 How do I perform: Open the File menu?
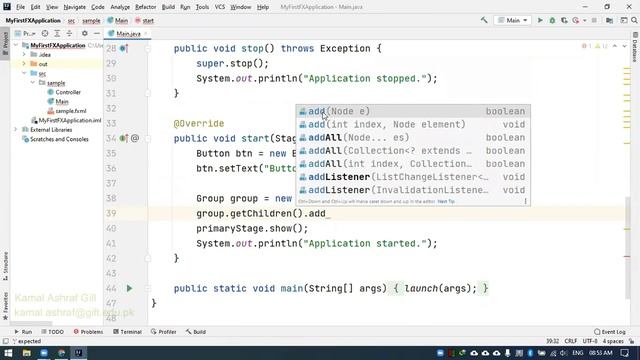click(20, 7)
